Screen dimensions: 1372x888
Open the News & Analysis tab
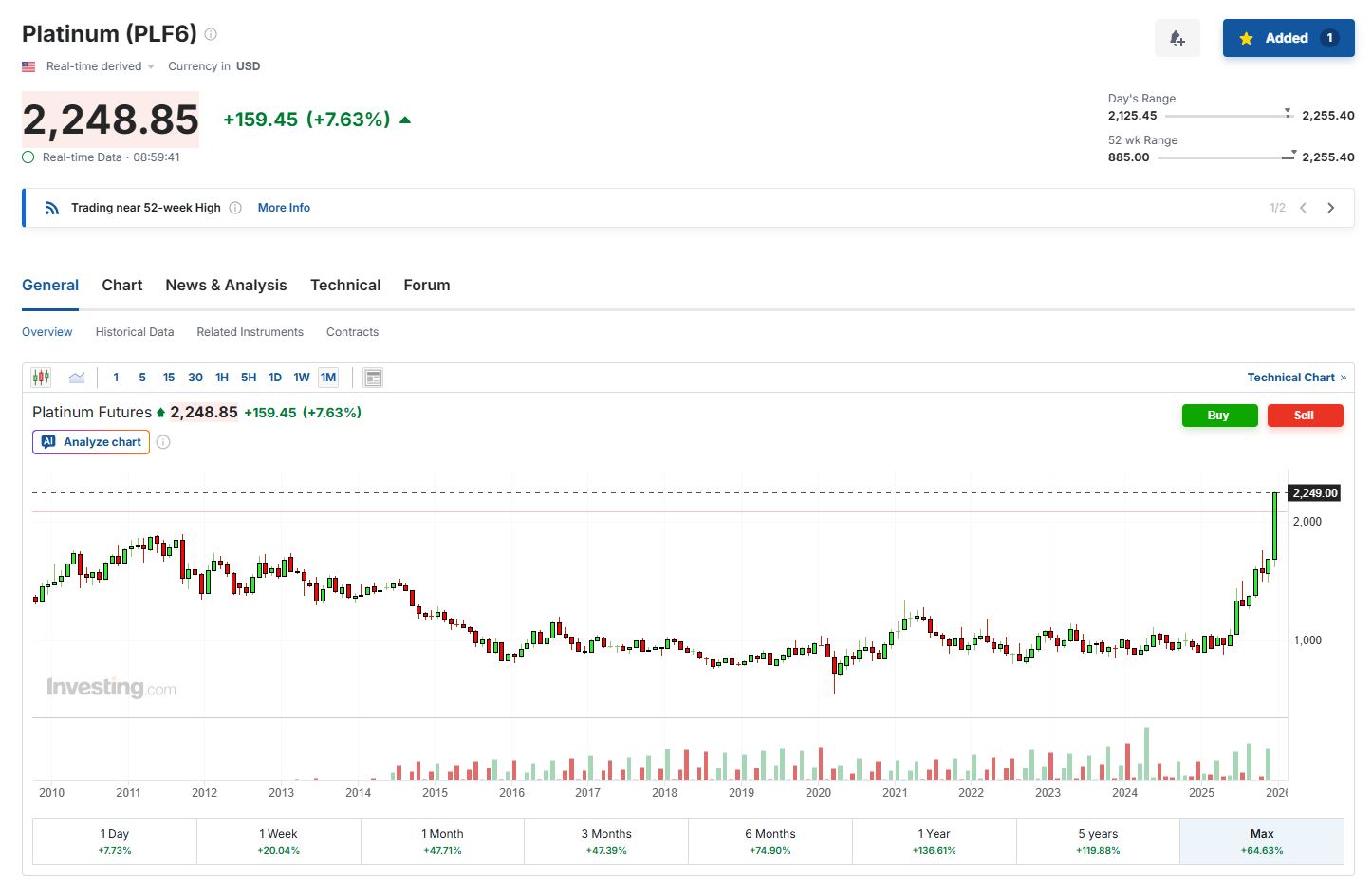tap(226, 285)
